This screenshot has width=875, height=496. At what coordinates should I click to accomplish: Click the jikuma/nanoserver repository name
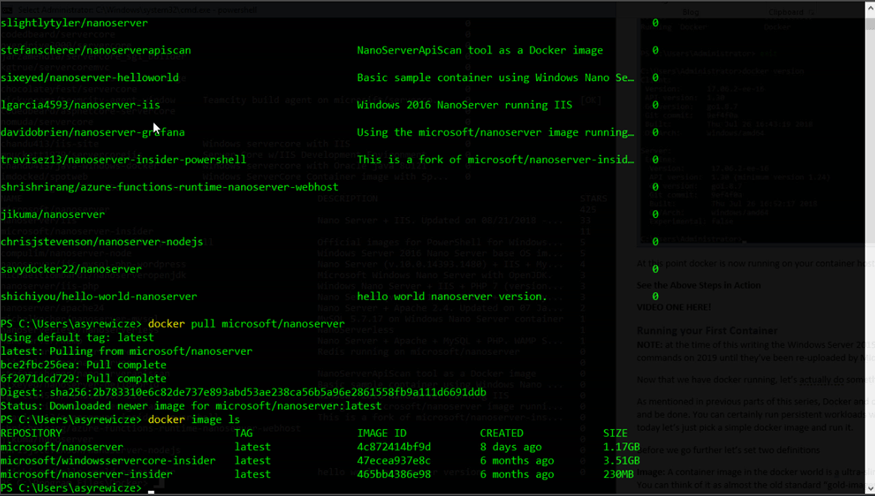pos(52,214)
